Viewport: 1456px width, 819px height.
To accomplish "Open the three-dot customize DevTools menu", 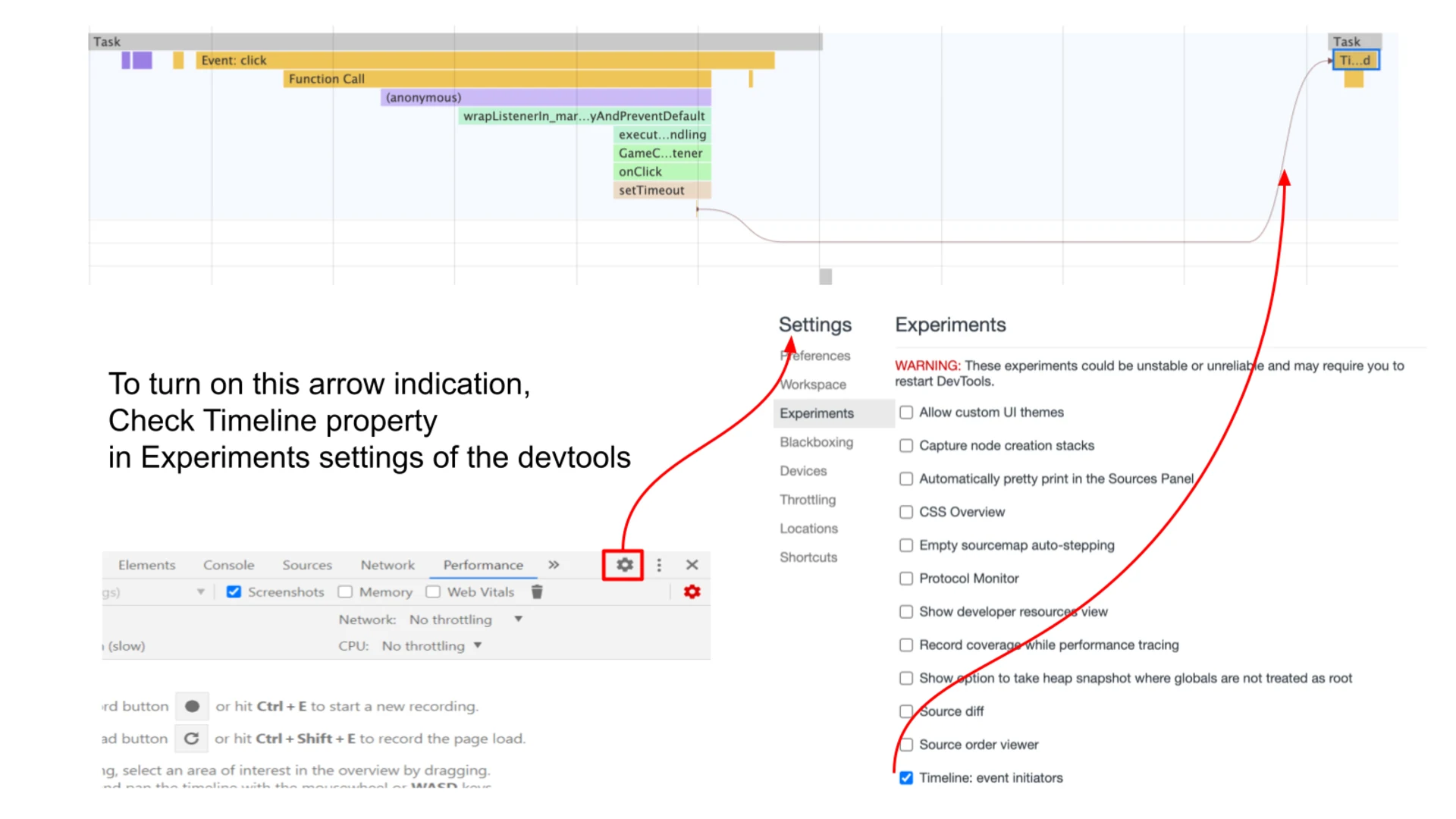I will [x=658, y=564].
